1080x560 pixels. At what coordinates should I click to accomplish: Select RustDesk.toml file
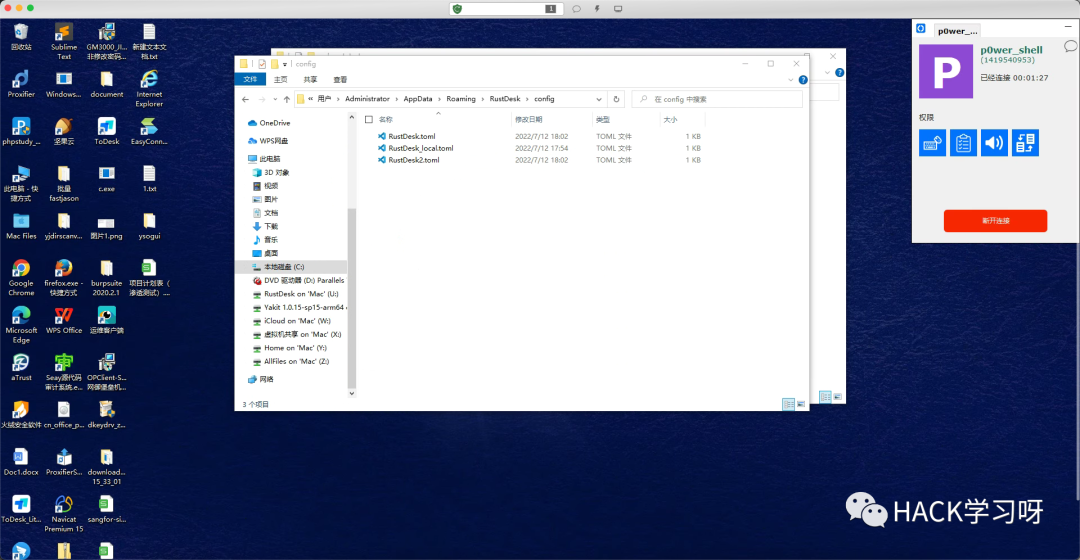pyautogui.click(x=411, y=136)
